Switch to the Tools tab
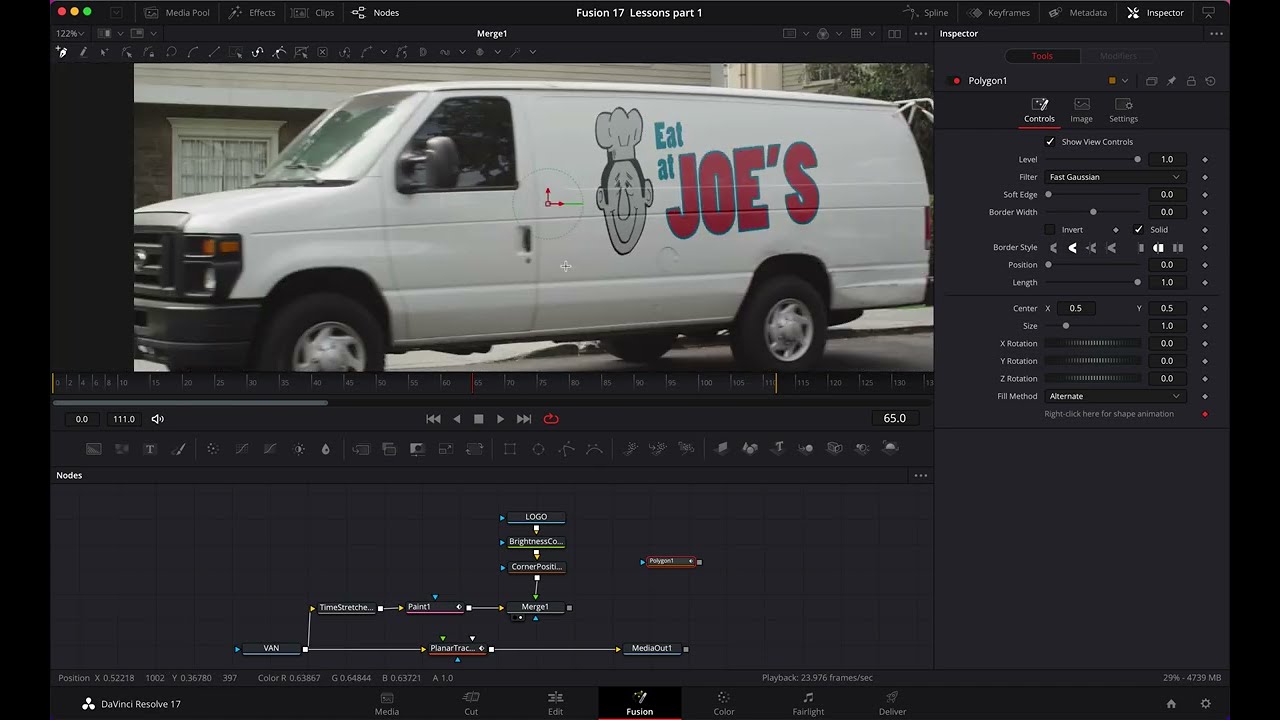This screenshot has height=720, width=1280. point(1042,56)
